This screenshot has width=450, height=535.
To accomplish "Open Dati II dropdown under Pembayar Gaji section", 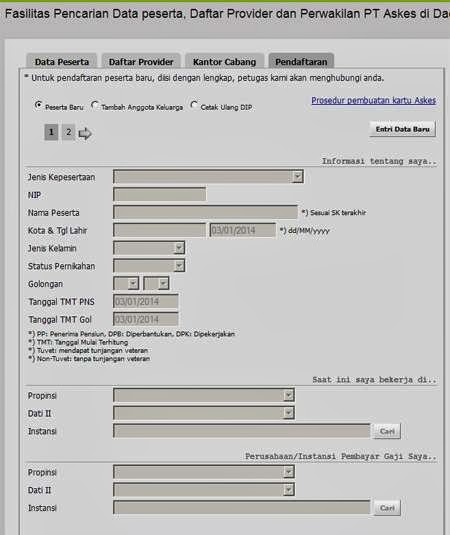I will [x=204, y=490].
